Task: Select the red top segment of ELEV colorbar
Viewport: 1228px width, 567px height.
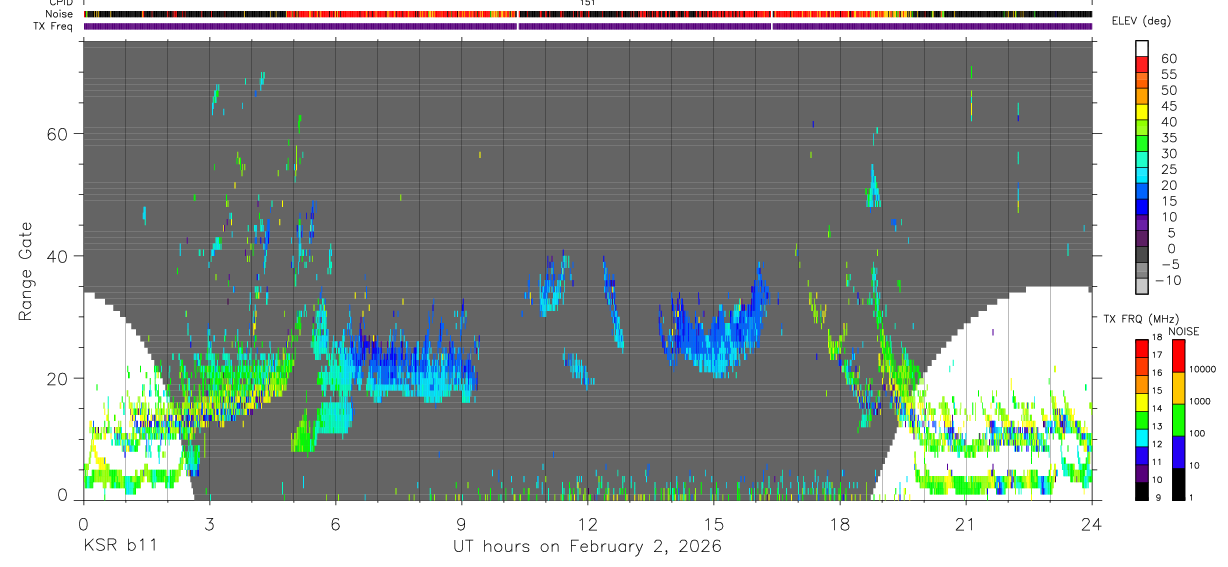Action: (x=1142, y=64)
